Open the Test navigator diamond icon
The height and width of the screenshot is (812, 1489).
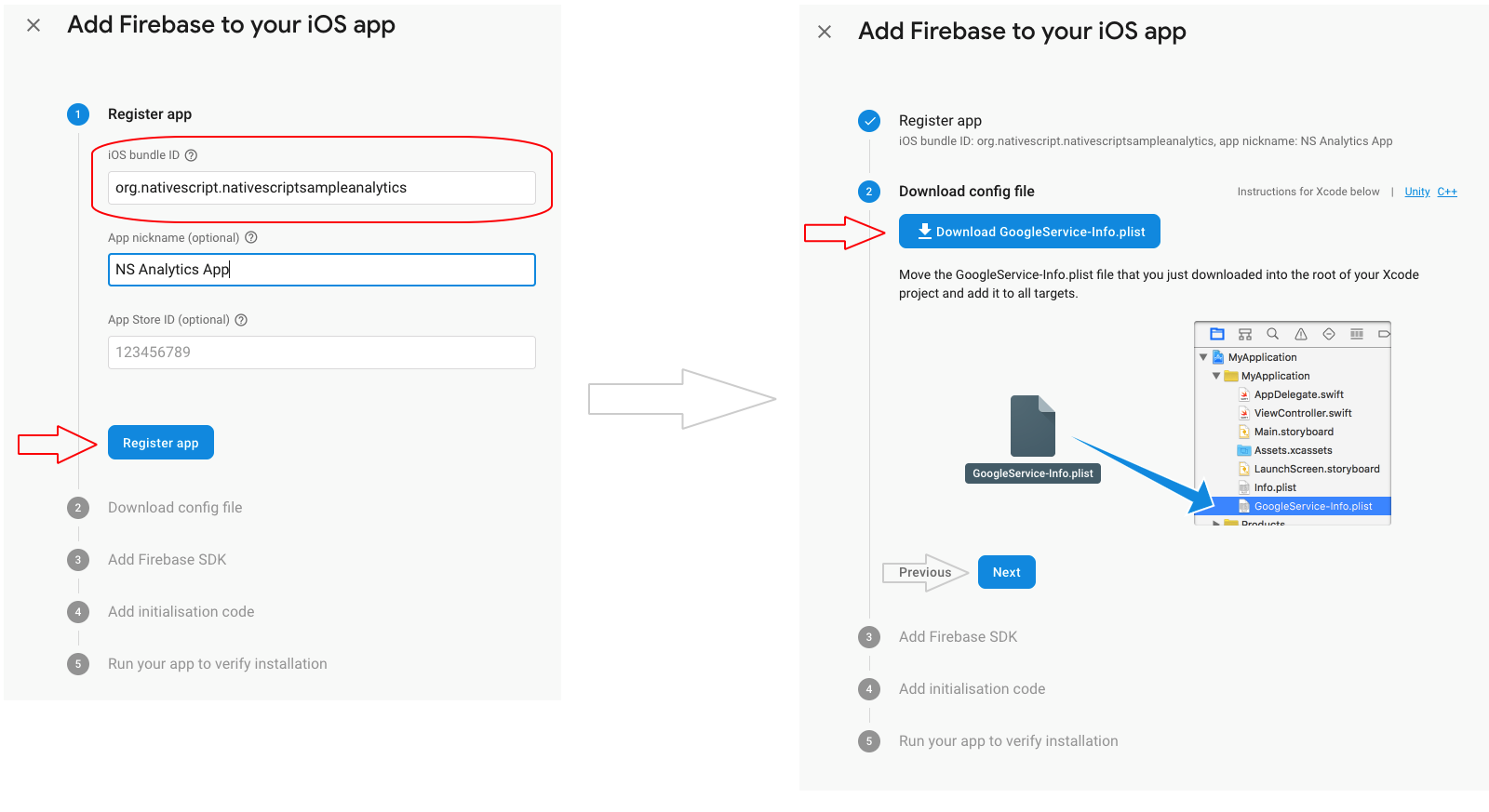(x=1329, y=334)
